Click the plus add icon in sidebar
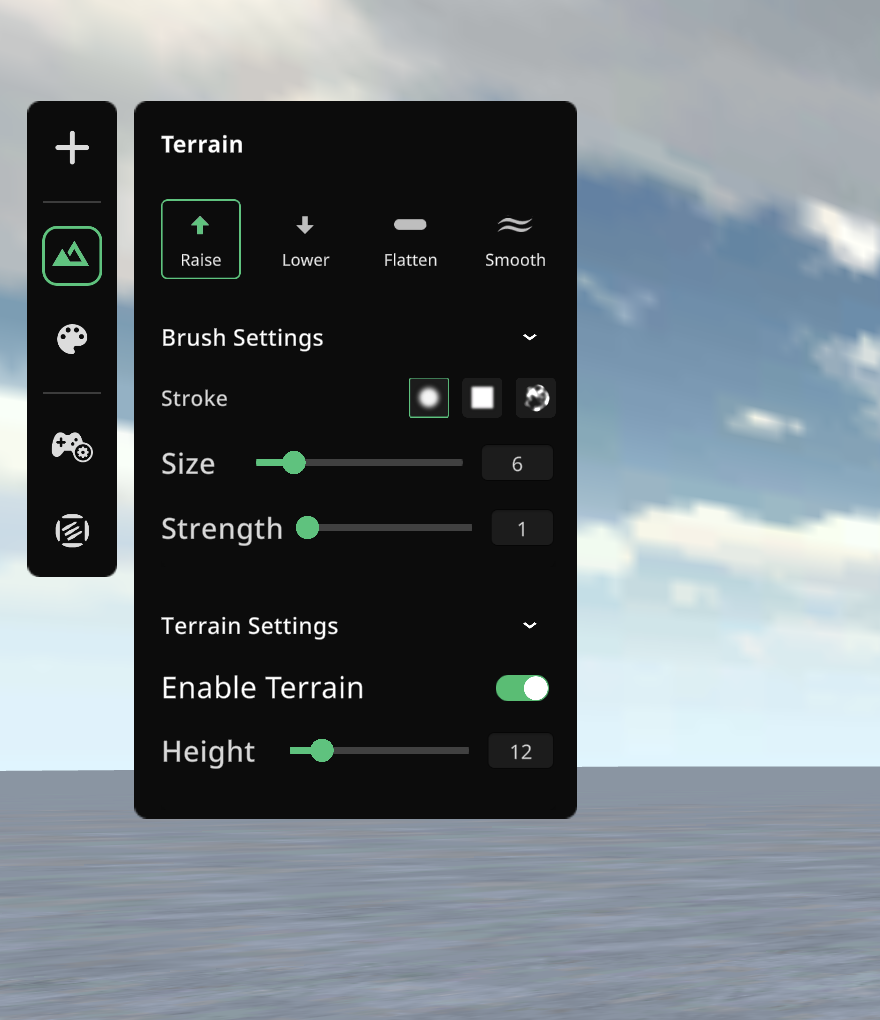880x1020 pixels. [x=72, y=148]
